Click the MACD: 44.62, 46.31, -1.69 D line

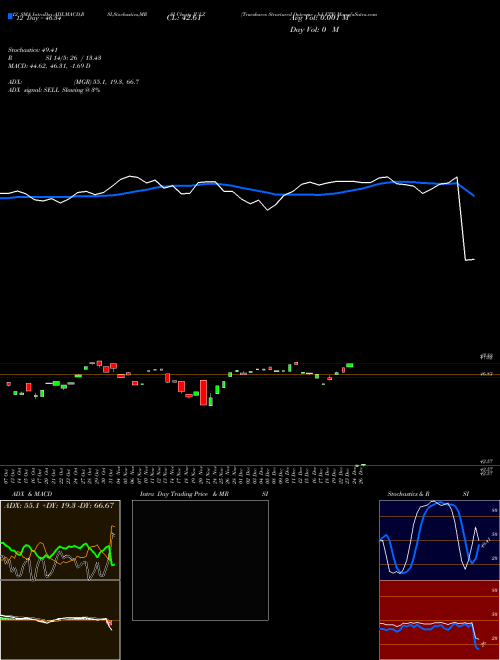click(x=49, y=66)
